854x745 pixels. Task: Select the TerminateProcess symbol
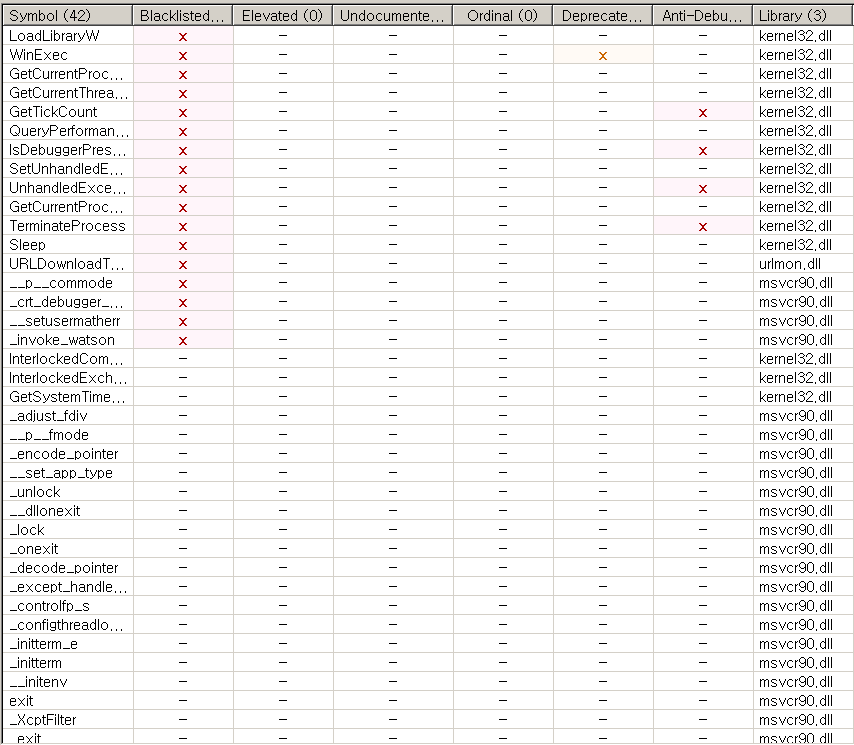click(67, 226)
